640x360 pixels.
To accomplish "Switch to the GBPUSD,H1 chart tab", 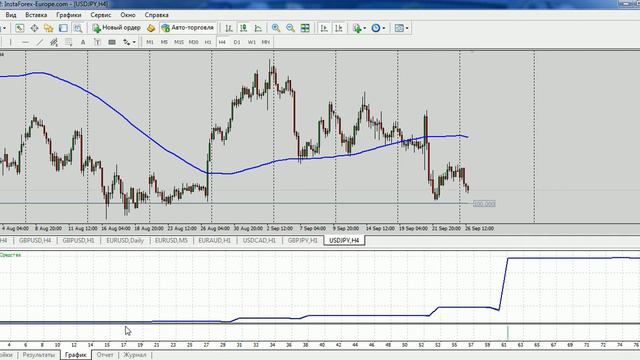I will click(78, 240).
